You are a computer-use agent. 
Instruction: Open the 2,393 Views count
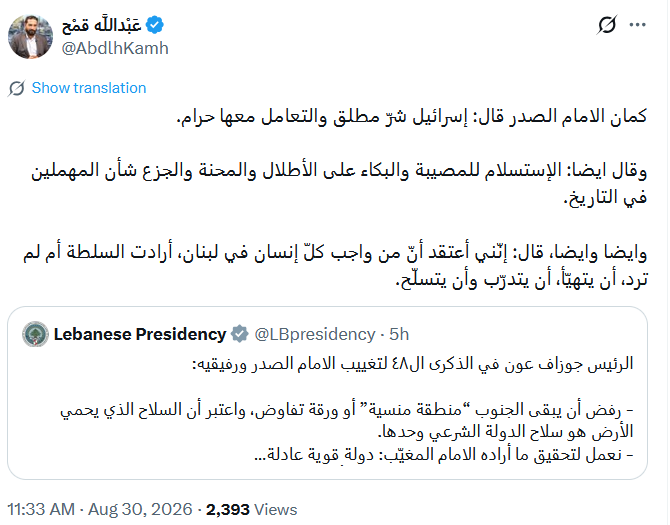pos(252,509)
